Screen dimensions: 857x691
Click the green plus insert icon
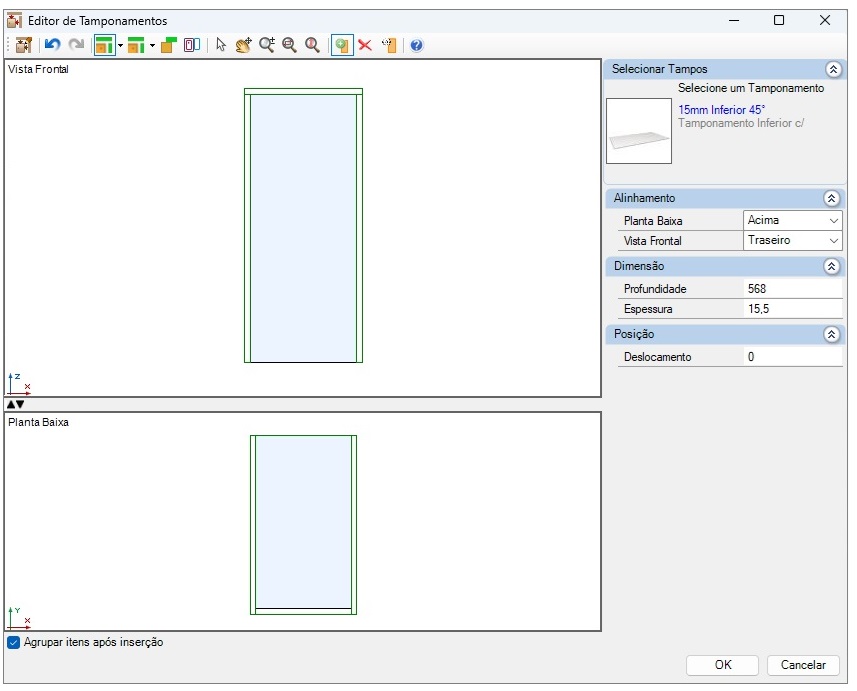342,45
